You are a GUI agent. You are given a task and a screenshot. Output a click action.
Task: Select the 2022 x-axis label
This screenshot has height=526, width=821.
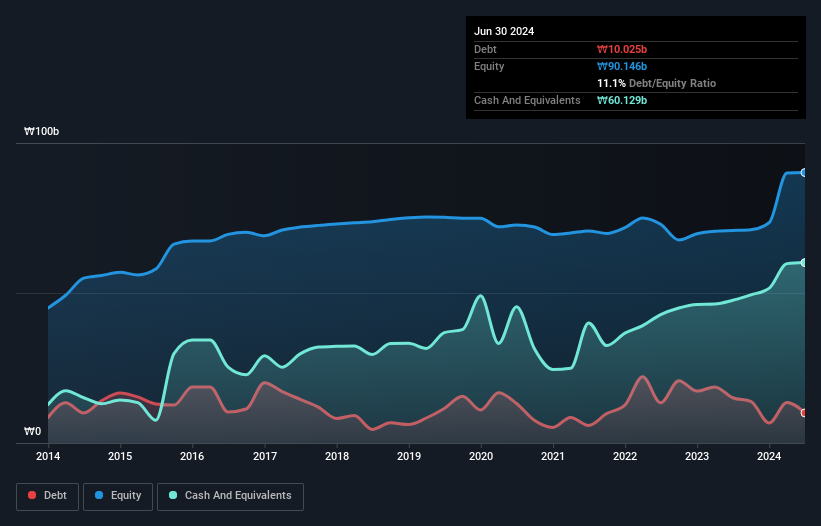[625, 456]
